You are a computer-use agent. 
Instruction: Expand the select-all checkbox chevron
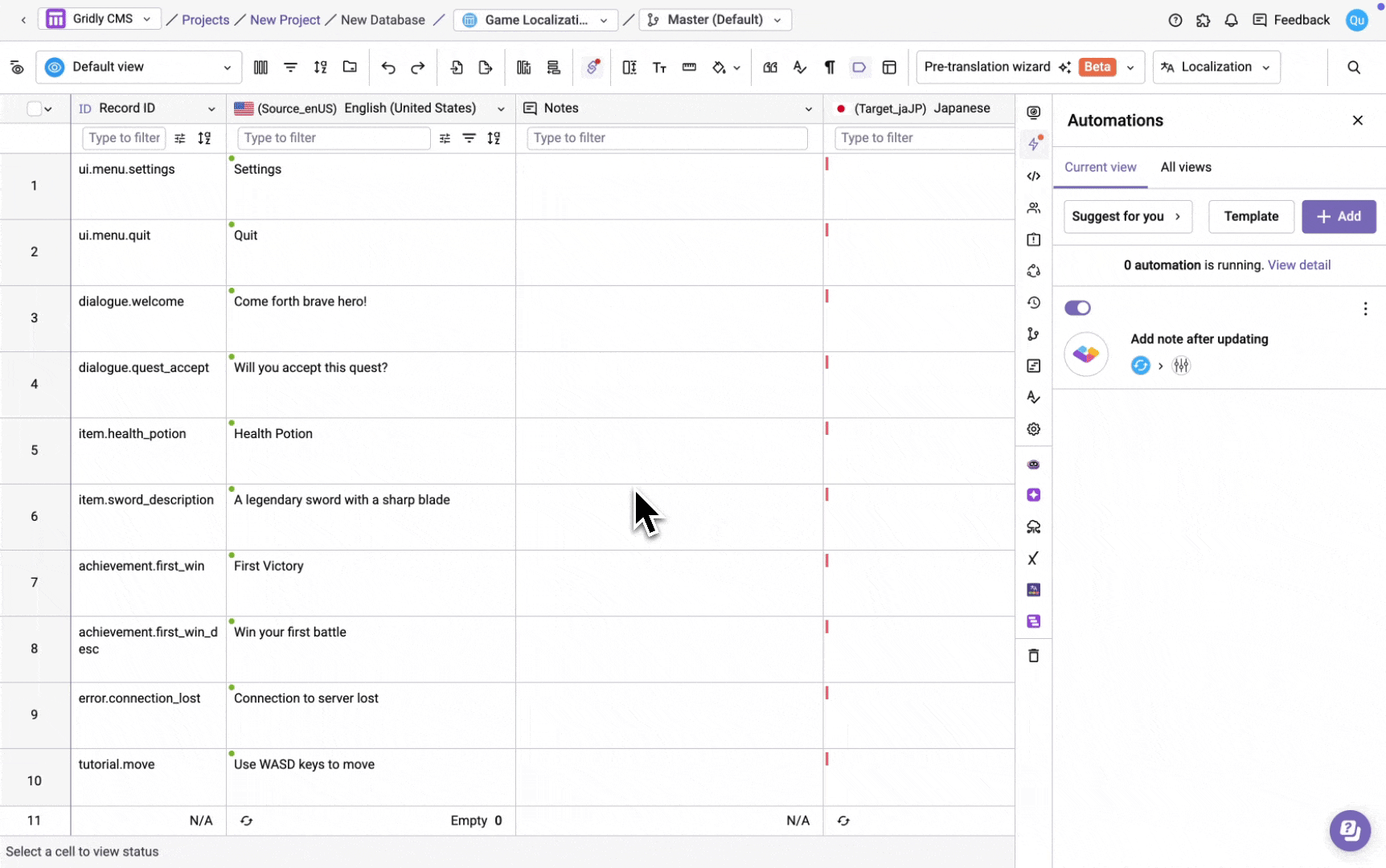(x=48, y=108)
